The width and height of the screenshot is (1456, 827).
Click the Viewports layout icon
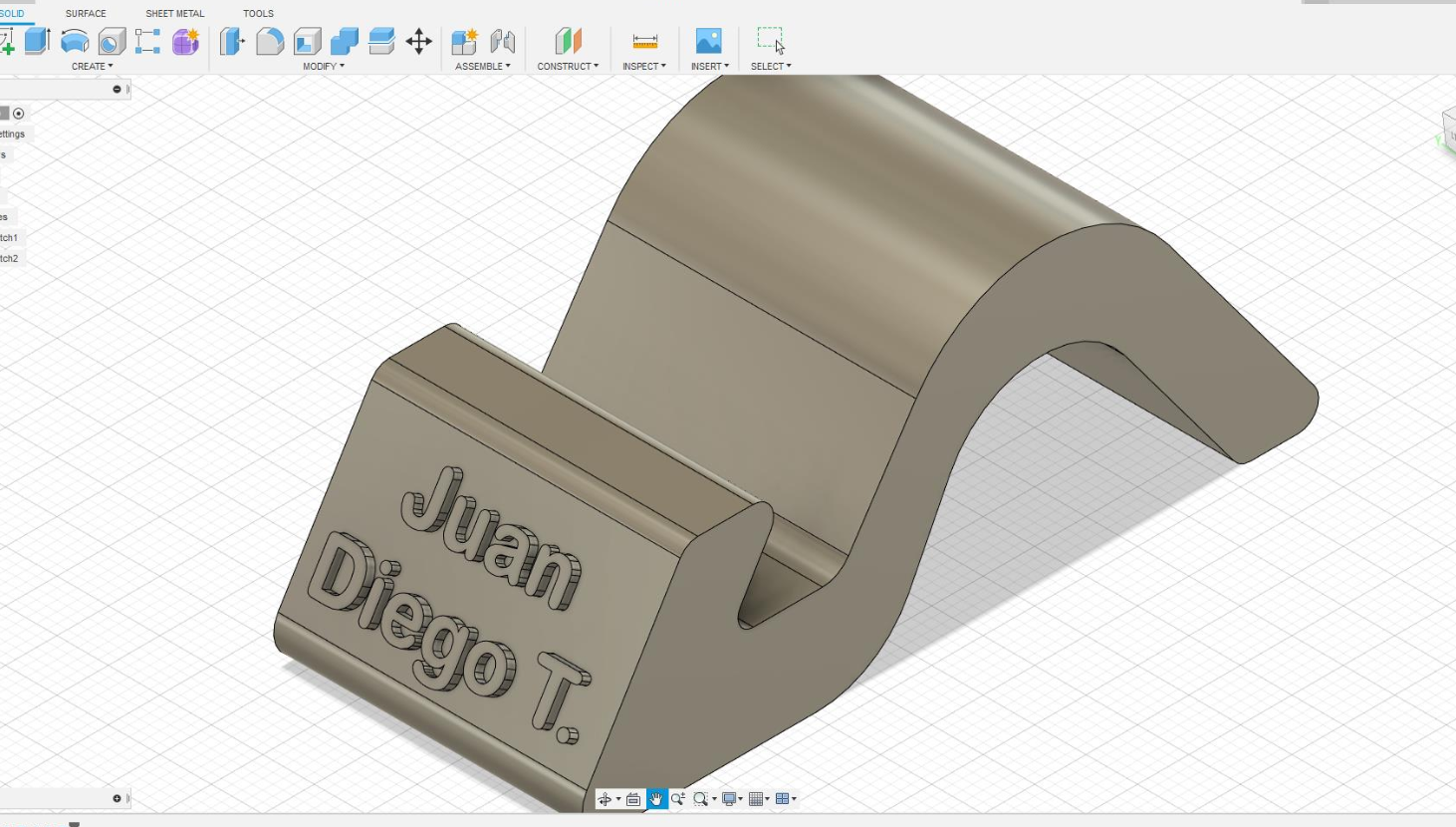point(782,799)
